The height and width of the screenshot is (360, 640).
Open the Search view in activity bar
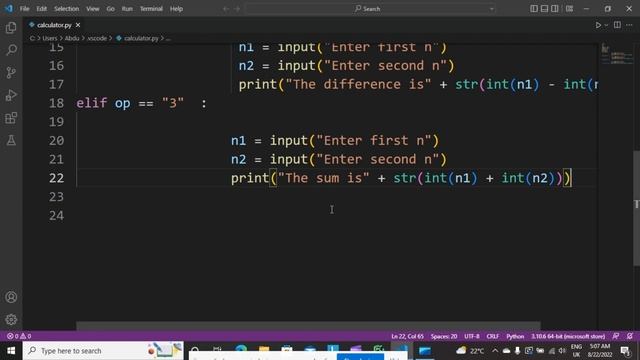[x=11, y=50]
